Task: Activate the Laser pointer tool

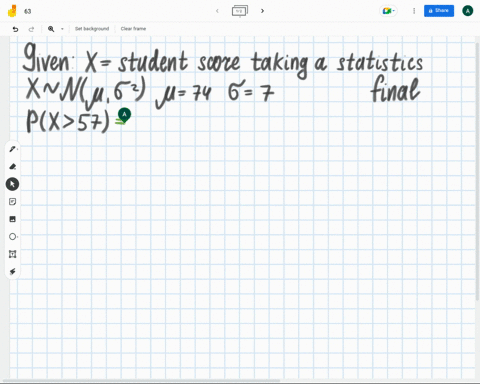Action: point(13,272)
